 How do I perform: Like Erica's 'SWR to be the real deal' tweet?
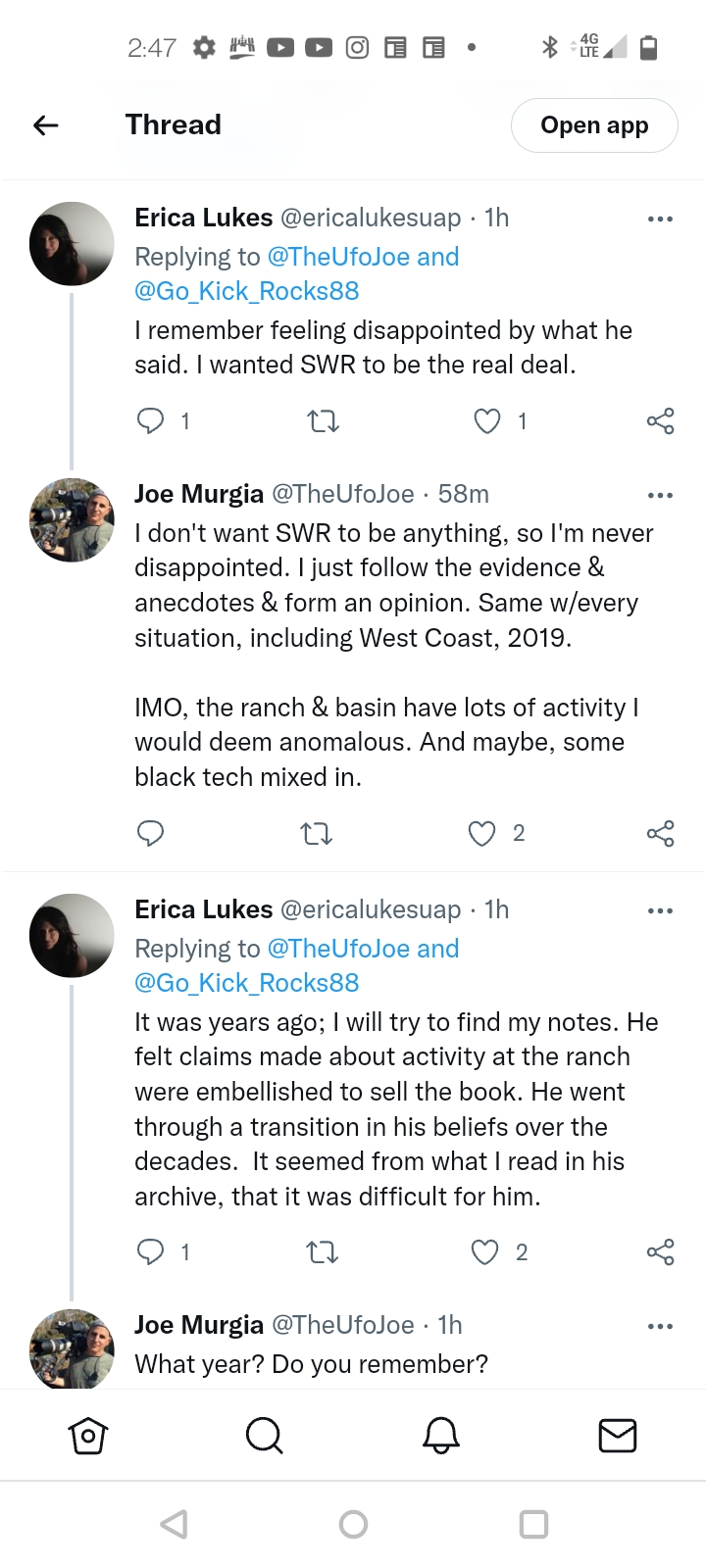click(487, 421)
